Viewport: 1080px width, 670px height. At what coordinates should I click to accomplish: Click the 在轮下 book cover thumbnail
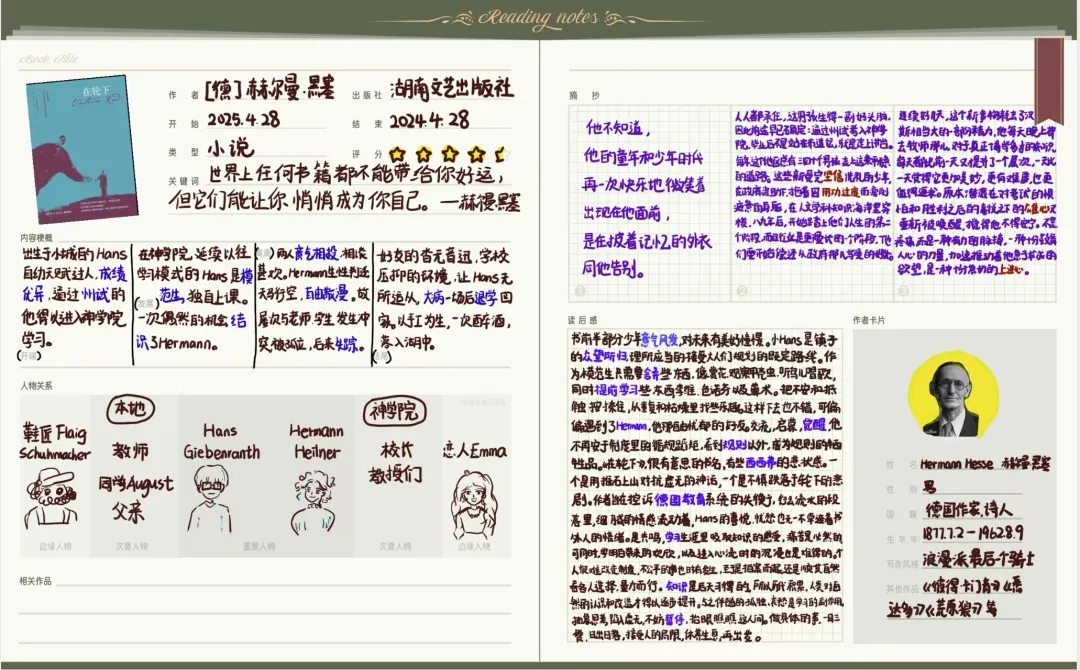click(82, 149)
